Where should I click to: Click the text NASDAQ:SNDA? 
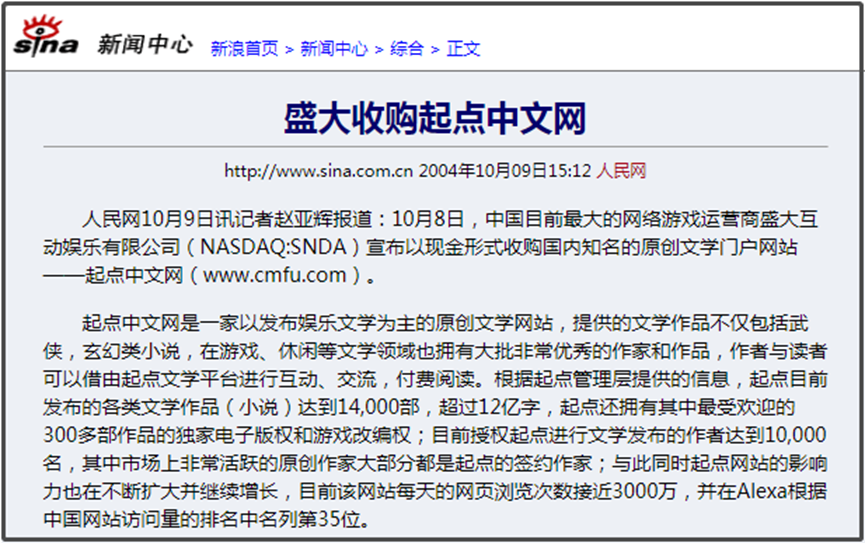273,247
